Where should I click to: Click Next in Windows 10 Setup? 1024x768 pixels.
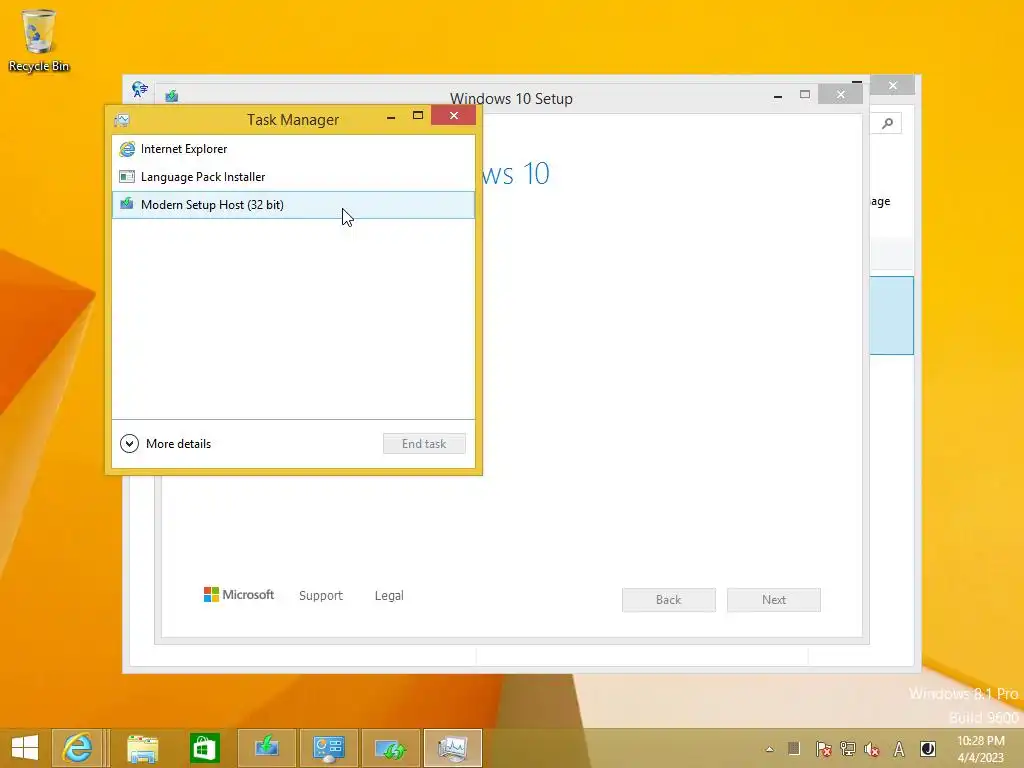click(x=774, y=600)
